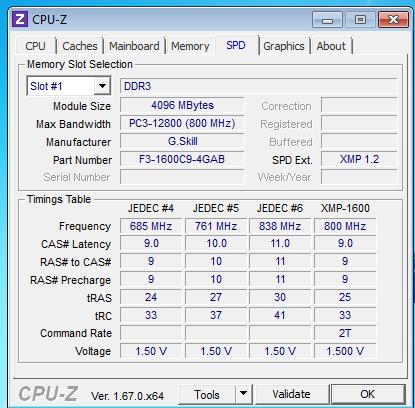The height and width of the screenshot is (408, 415).
Task: Click the Max Bandwidth label
Action: [x=73, y=124]
